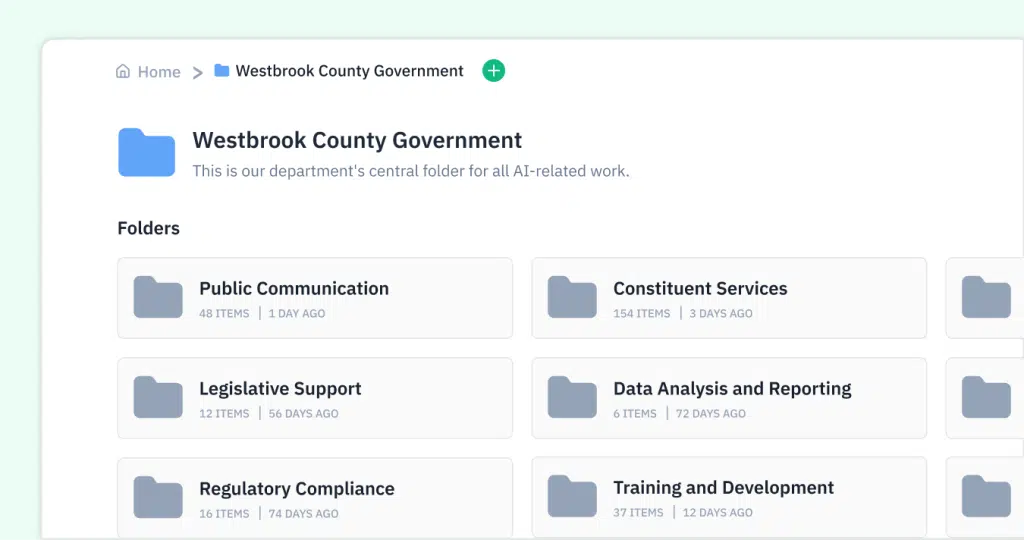Click the small blue breadcrumb folder icon
Screen dimensions: 1024x540
click(222, 71)
